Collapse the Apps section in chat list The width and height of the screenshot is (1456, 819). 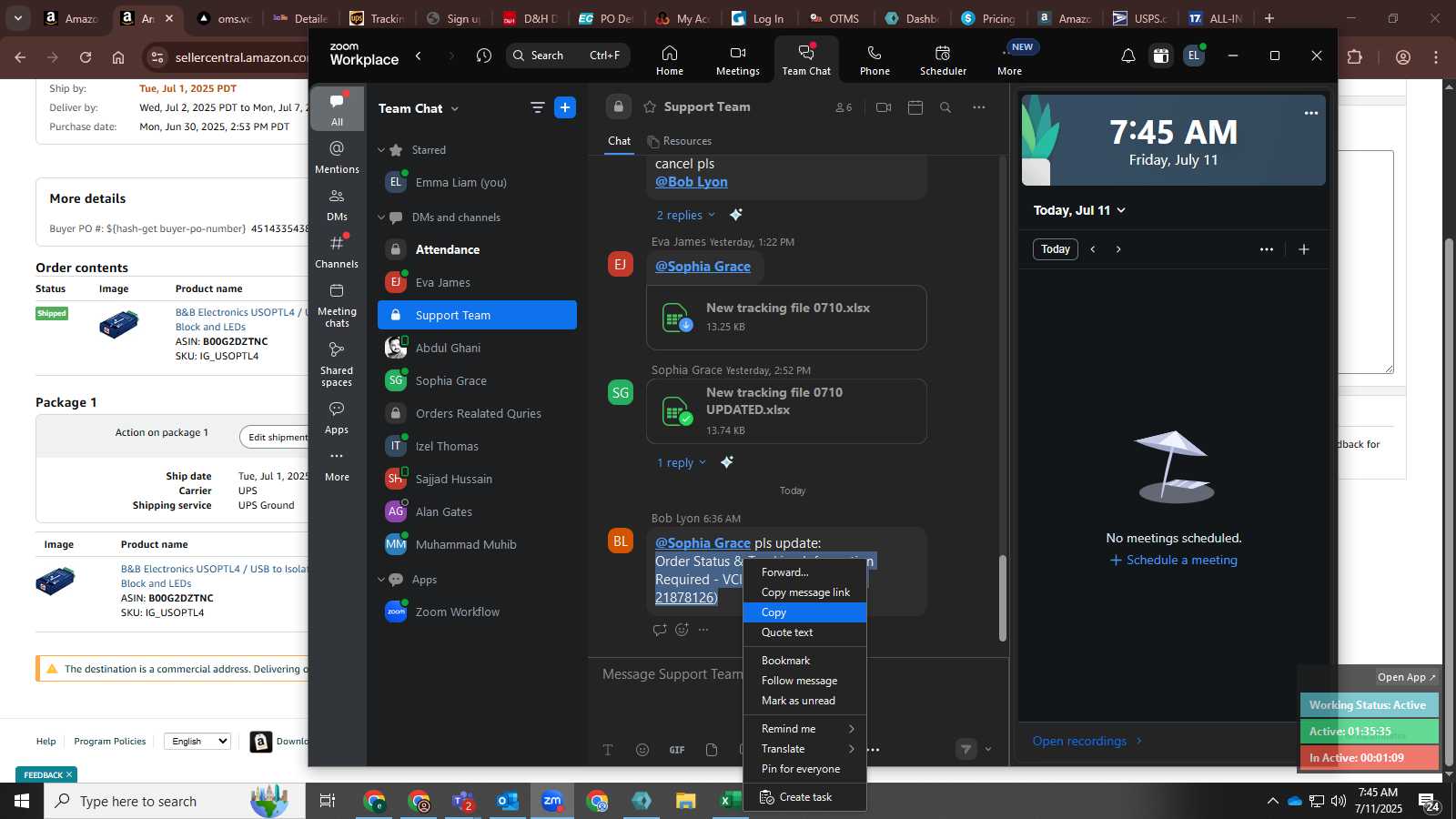click(x=382, y=580)
